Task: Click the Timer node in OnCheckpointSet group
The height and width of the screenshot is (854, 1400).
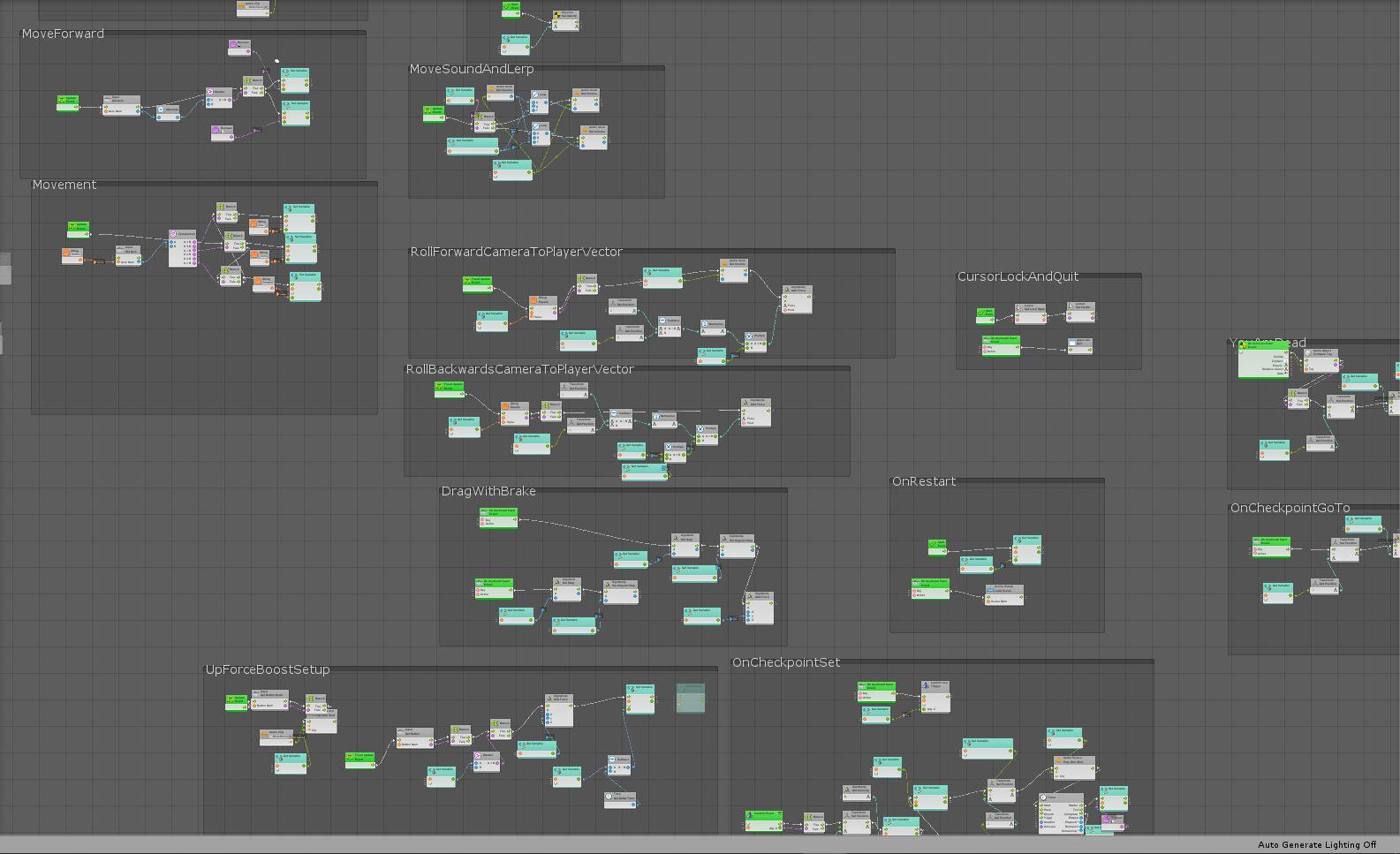Action: (1061, 812)
